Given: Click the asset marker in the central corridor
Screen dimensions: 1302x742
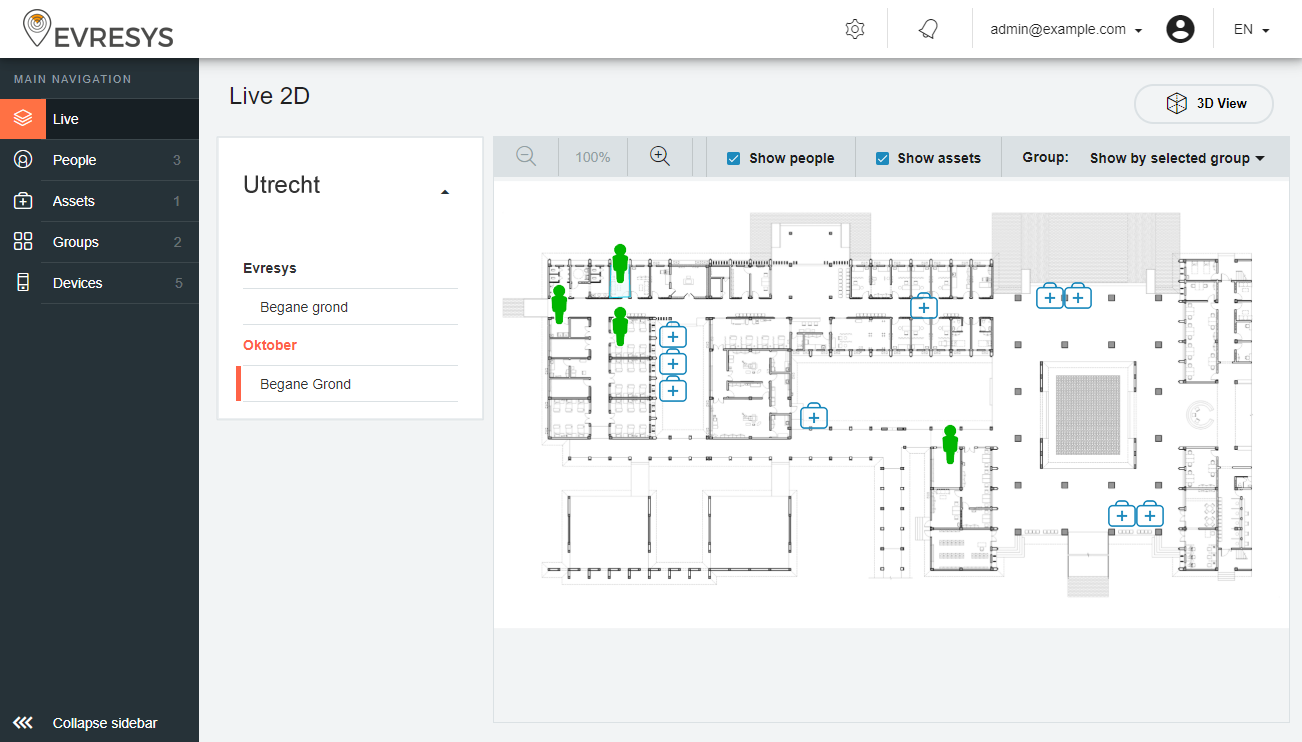Looking at the screenshot, I should [x=814, y=417].
